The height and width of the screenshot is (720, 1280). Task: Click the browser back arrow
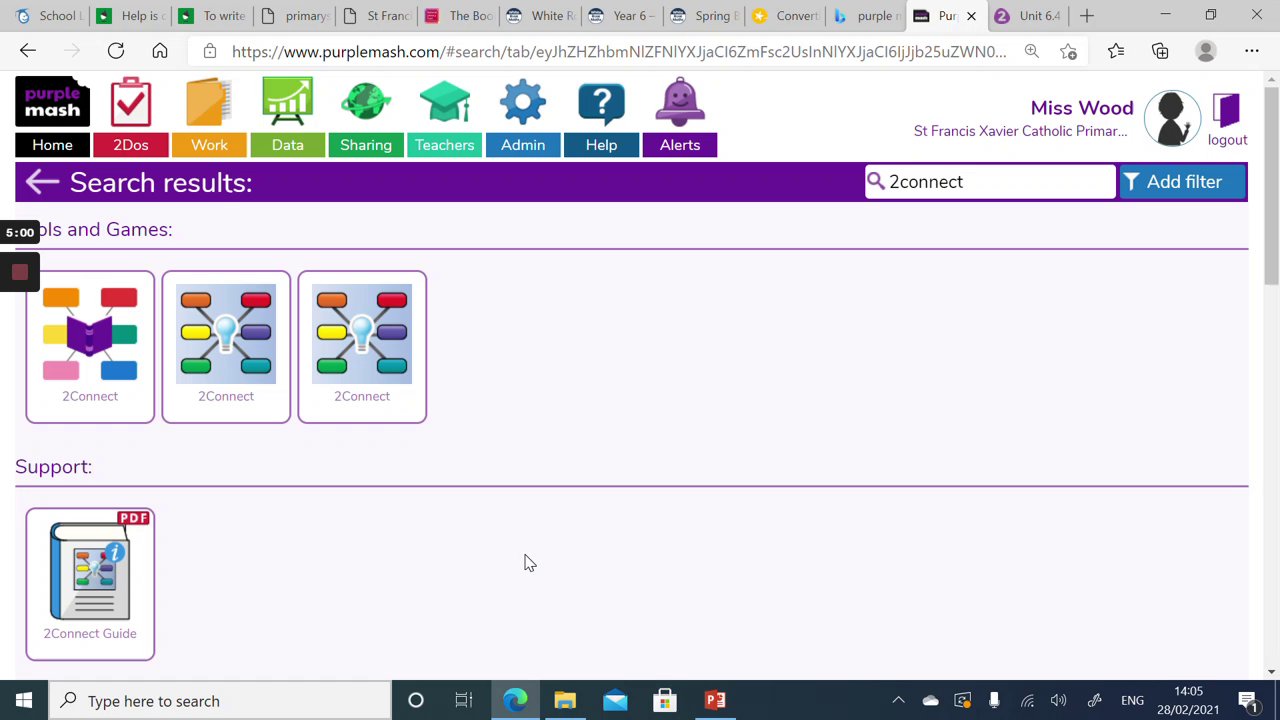click(x=28, y=51)
